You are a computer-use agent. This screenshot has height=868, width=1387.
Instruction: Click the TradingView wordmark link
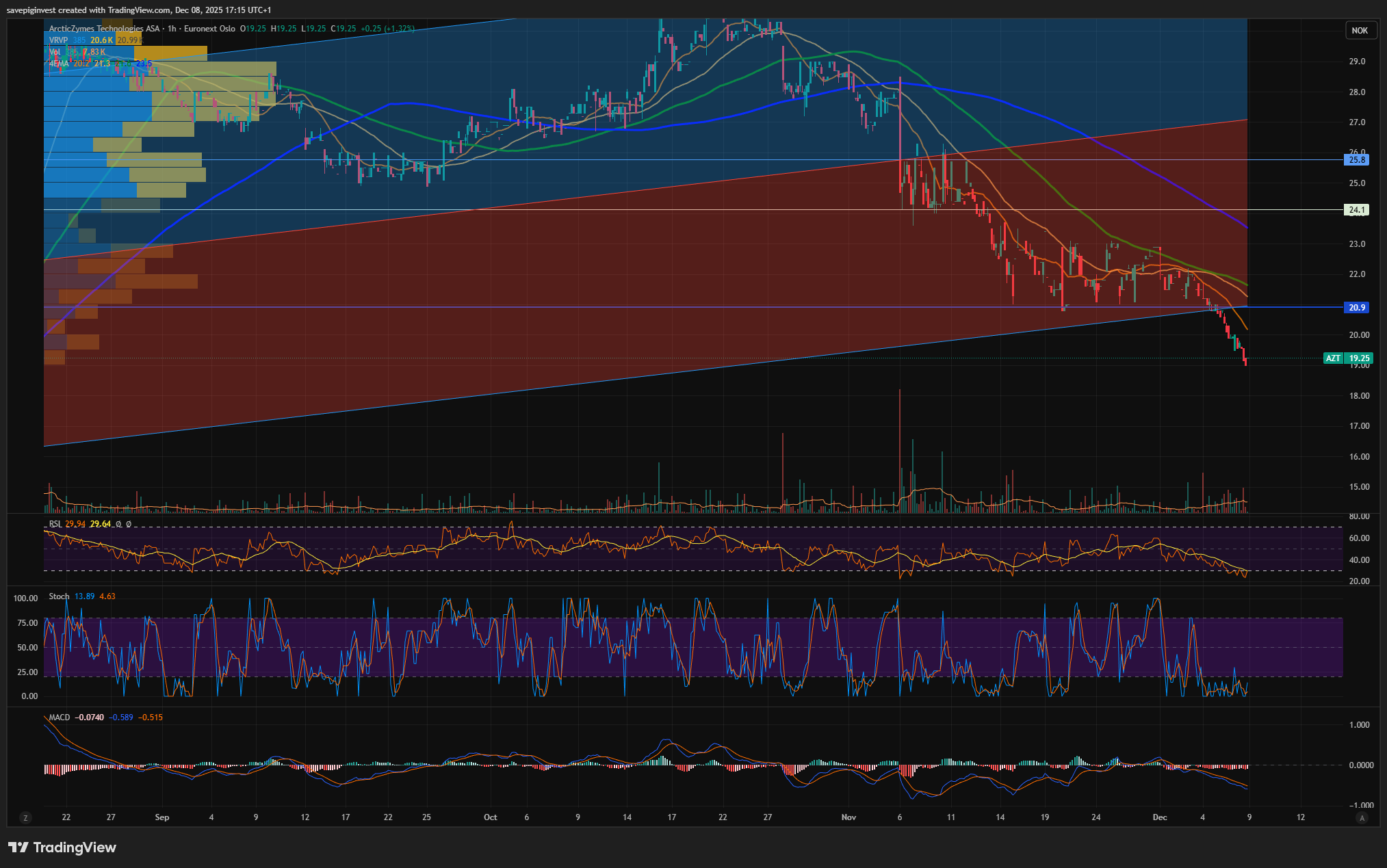click(x=75, y=847)
